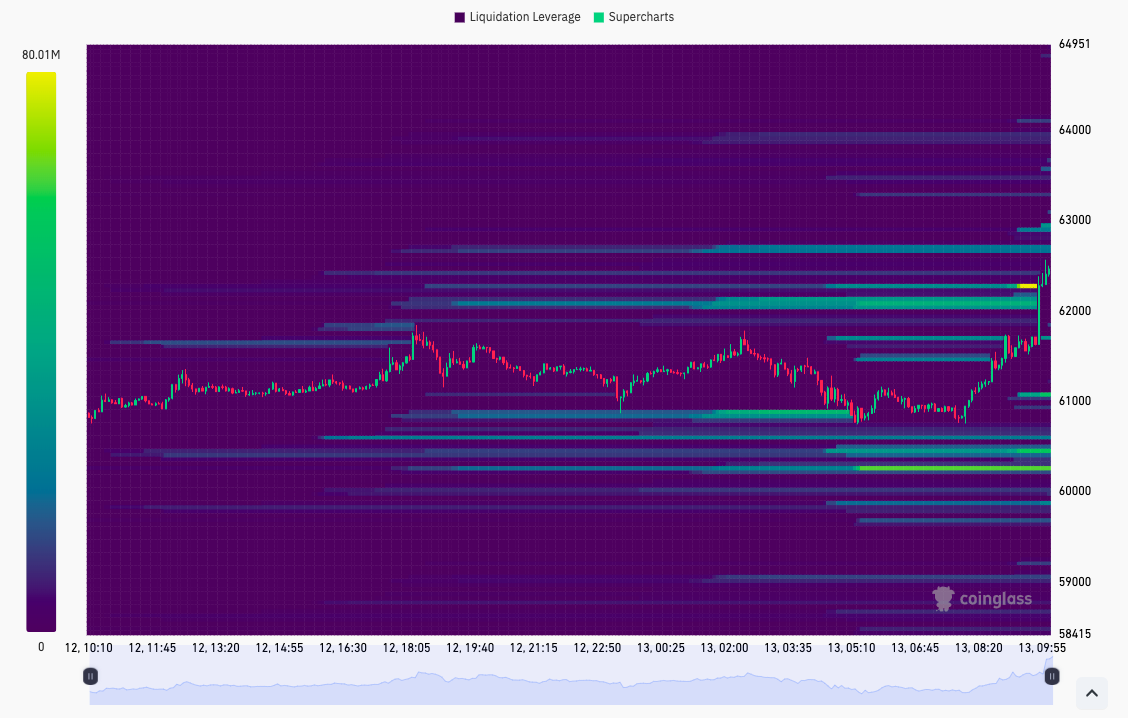Click the scroll-to-top chevron button
The height and width of the screenshot is (718, 1128).
coord(1091,694)
